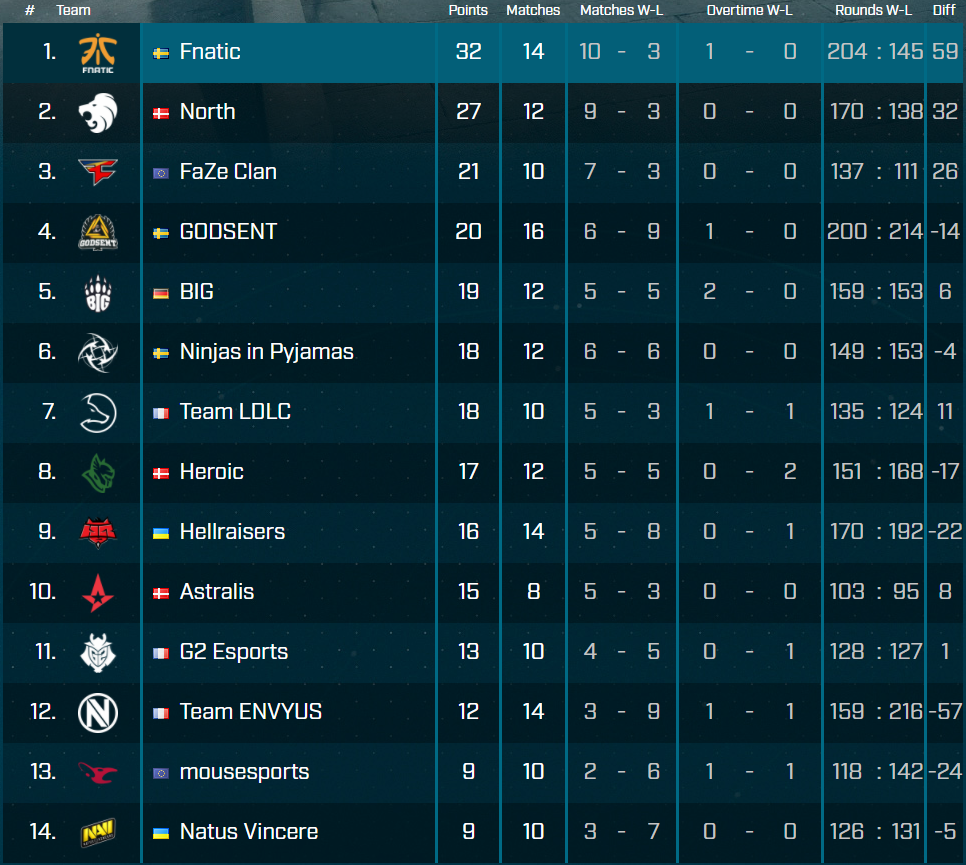The image size is (966, 865).
Task: Click the Diff column header
Action: point(944,10)
